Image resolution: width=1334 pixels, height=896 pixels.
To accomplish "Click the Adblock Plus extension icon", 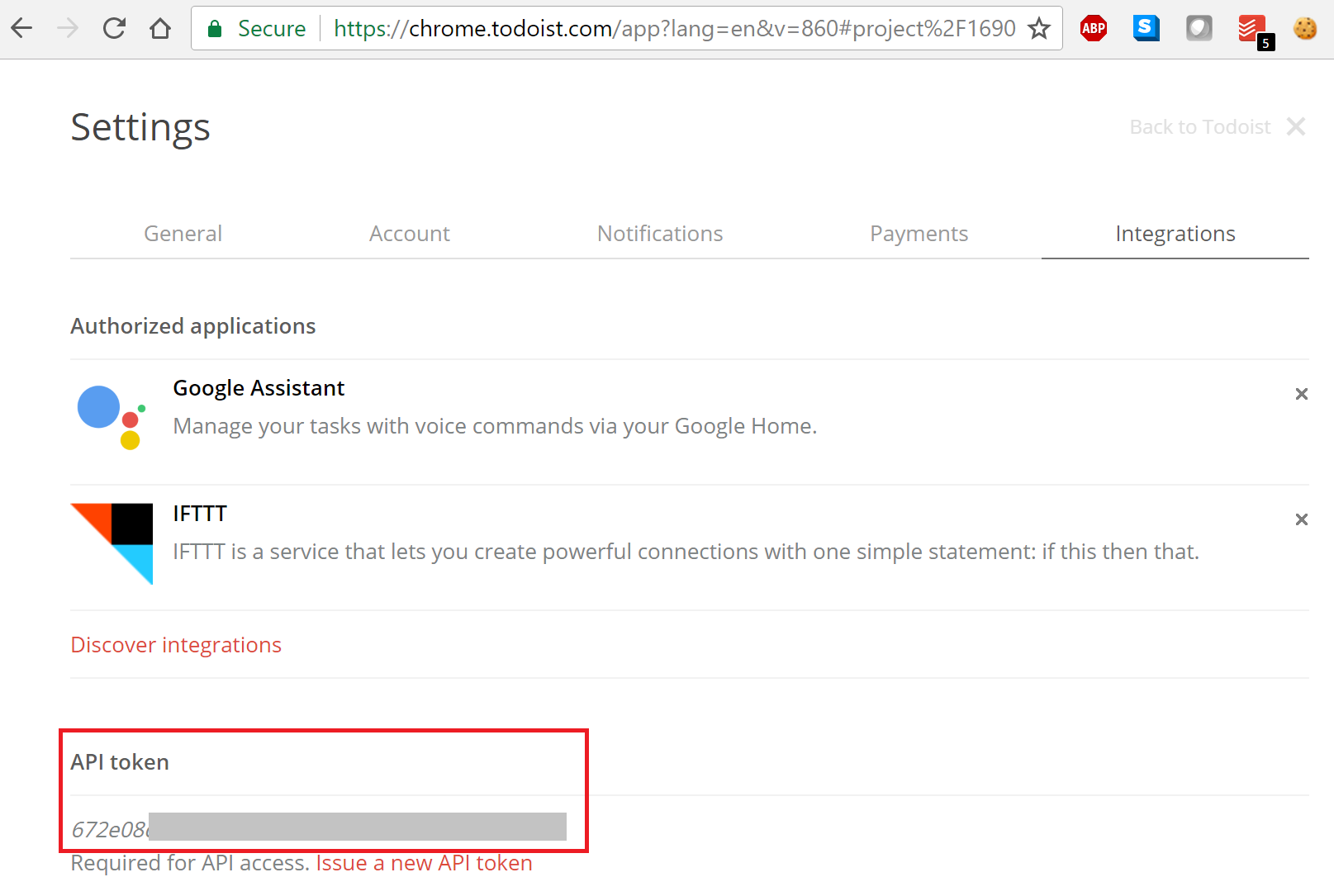I will [x=1093, y=27].
